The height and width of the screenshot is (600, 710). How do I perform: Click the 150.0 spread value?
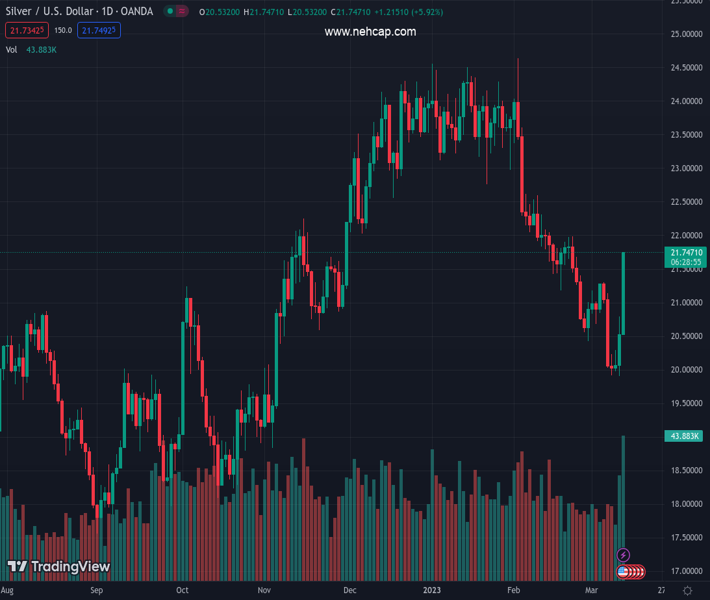click(62, 30)
